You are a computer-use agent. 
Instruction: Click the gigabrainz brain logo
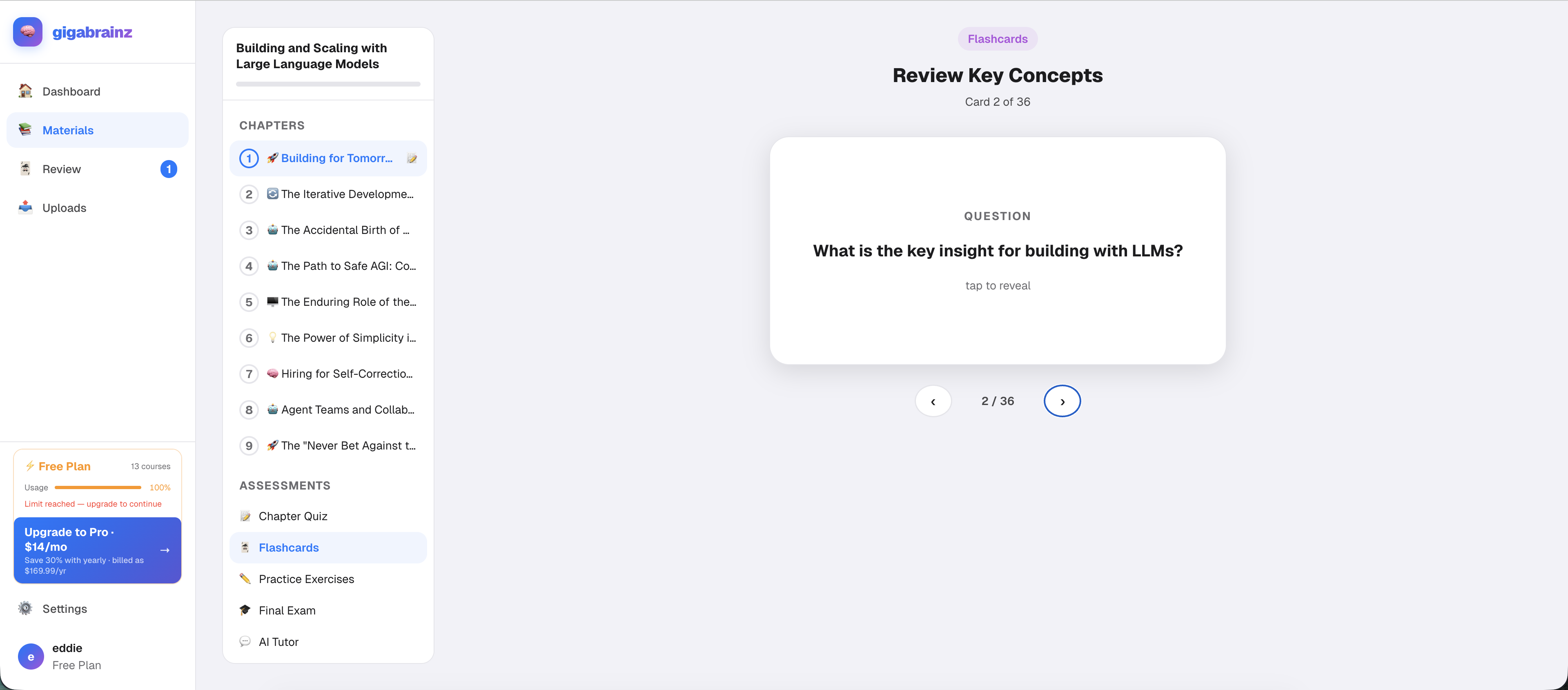pyautogui.click(x=27, y=31)
